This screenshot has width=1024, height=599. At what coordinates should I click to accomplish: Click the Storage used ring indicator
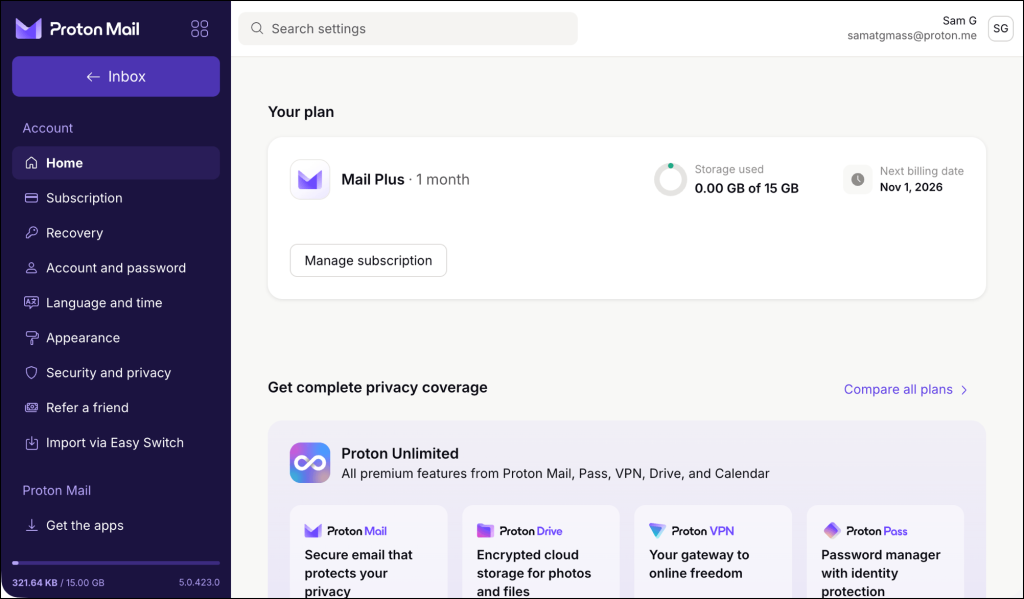(670, 180)
